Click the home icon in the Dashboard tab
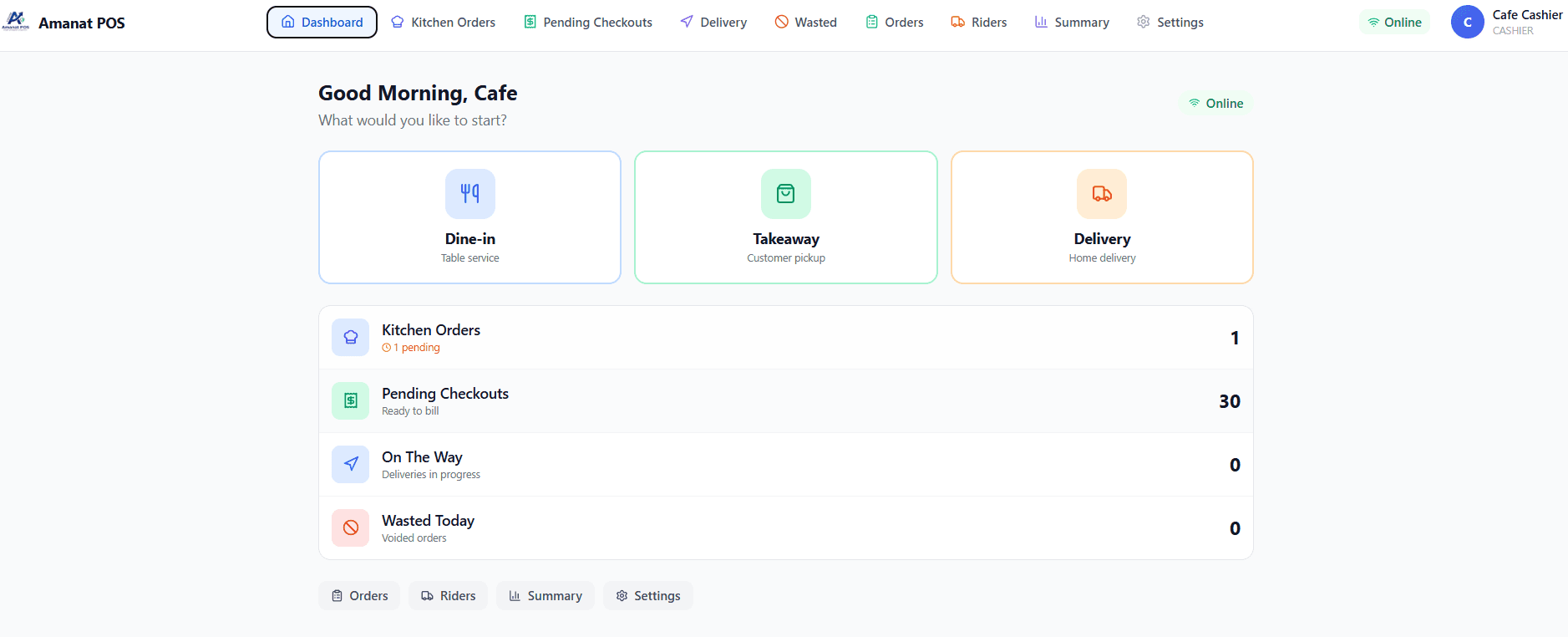This screenshot has height=637, width=1568. tap(288, 22)
